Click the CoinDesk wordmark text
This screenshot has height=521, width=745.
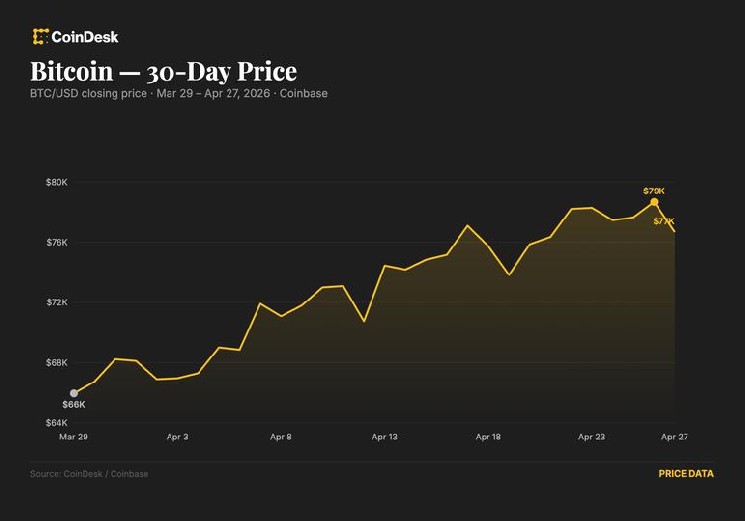85,37
